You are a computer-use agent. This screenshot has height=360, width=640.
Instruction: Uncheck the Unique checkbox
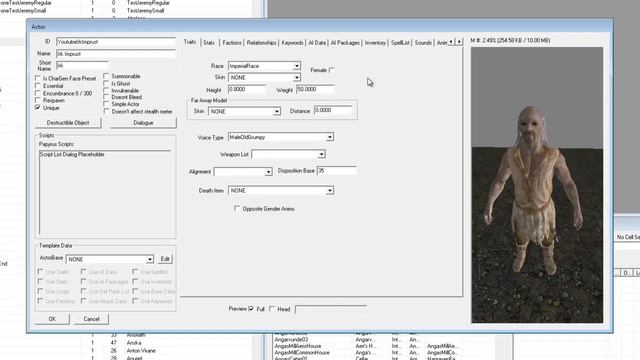click(x=38, y=107)
